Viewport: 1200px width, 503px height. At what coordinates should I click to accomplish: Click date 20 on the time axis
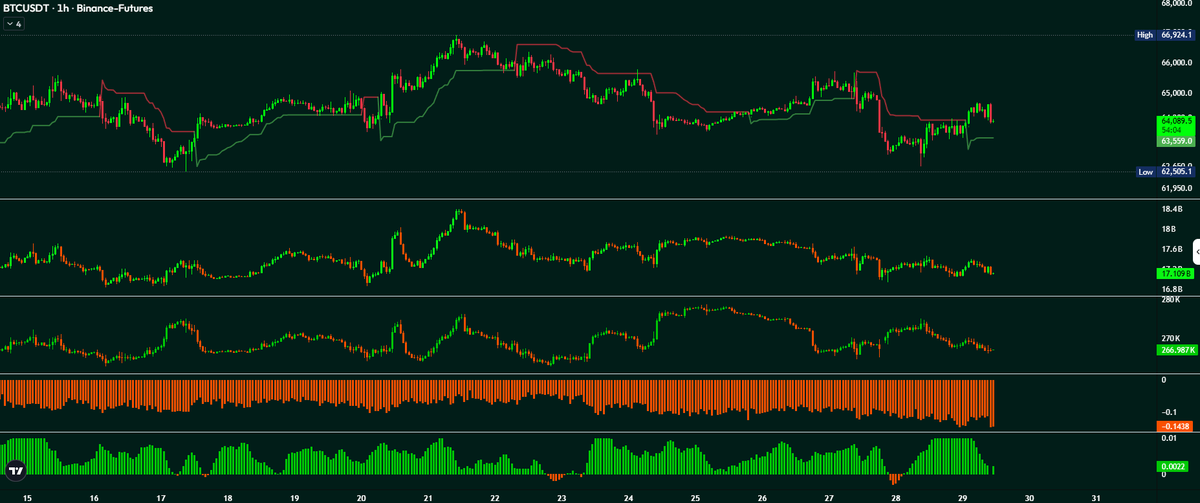[361, 496]
